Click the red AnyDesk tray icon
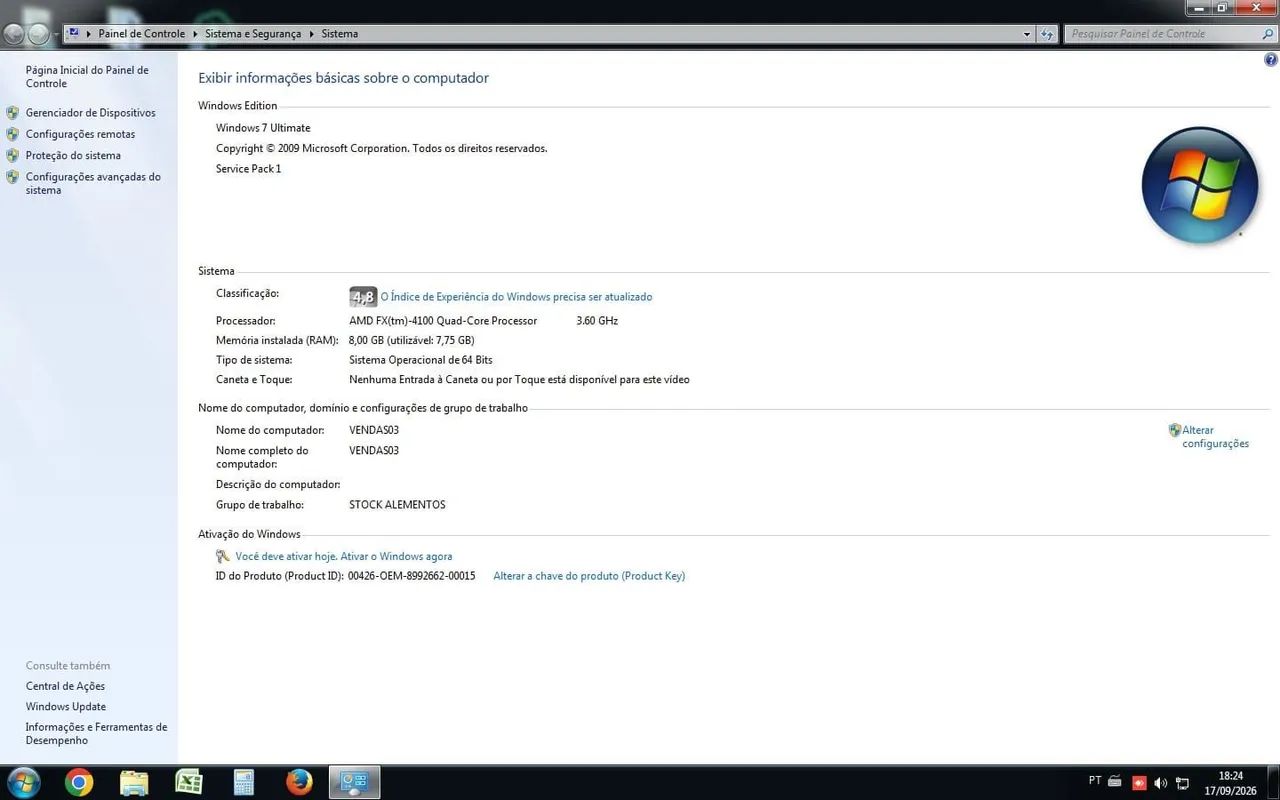The image size is (1280, 800). coord(1139,783)
